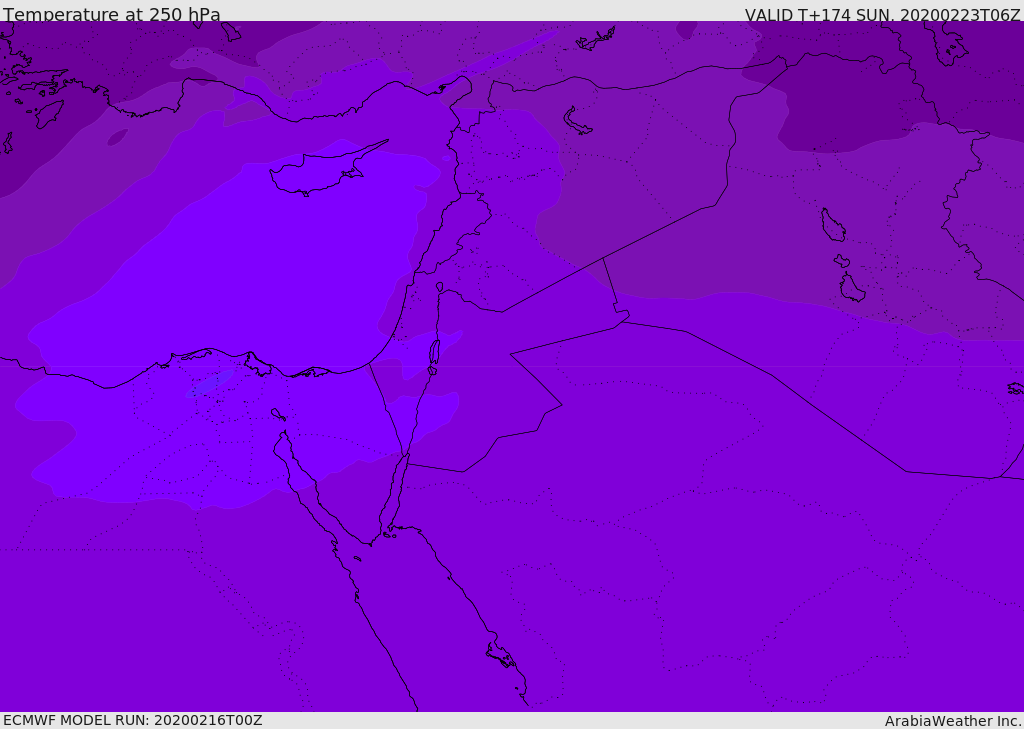The width and height of the screenshot is (1024, 729).
Task: Click the island of Rhodes
Action: [x=49, y=113]
